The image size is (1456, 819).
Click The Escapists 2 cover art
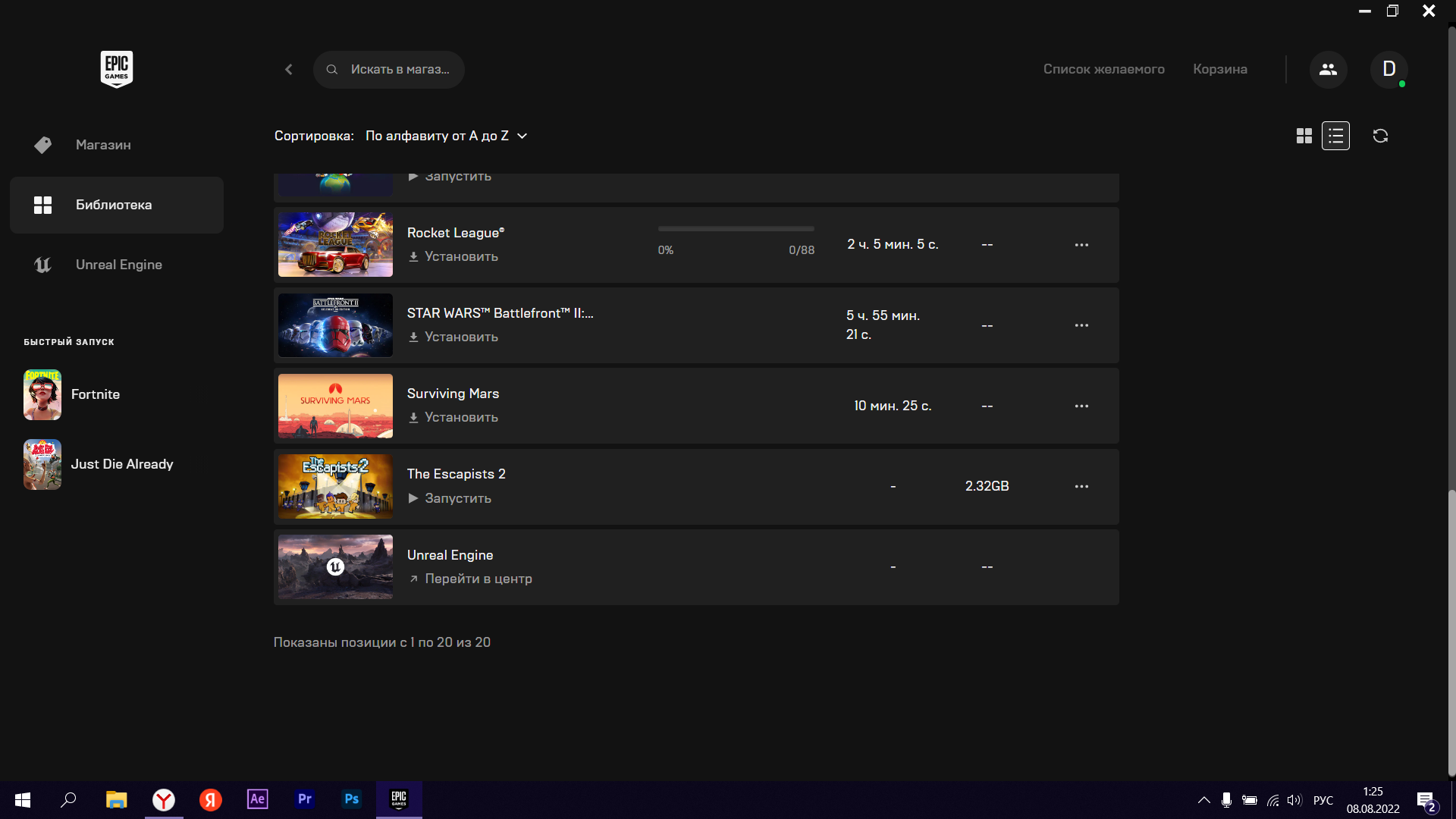click(x=335, y=486)
